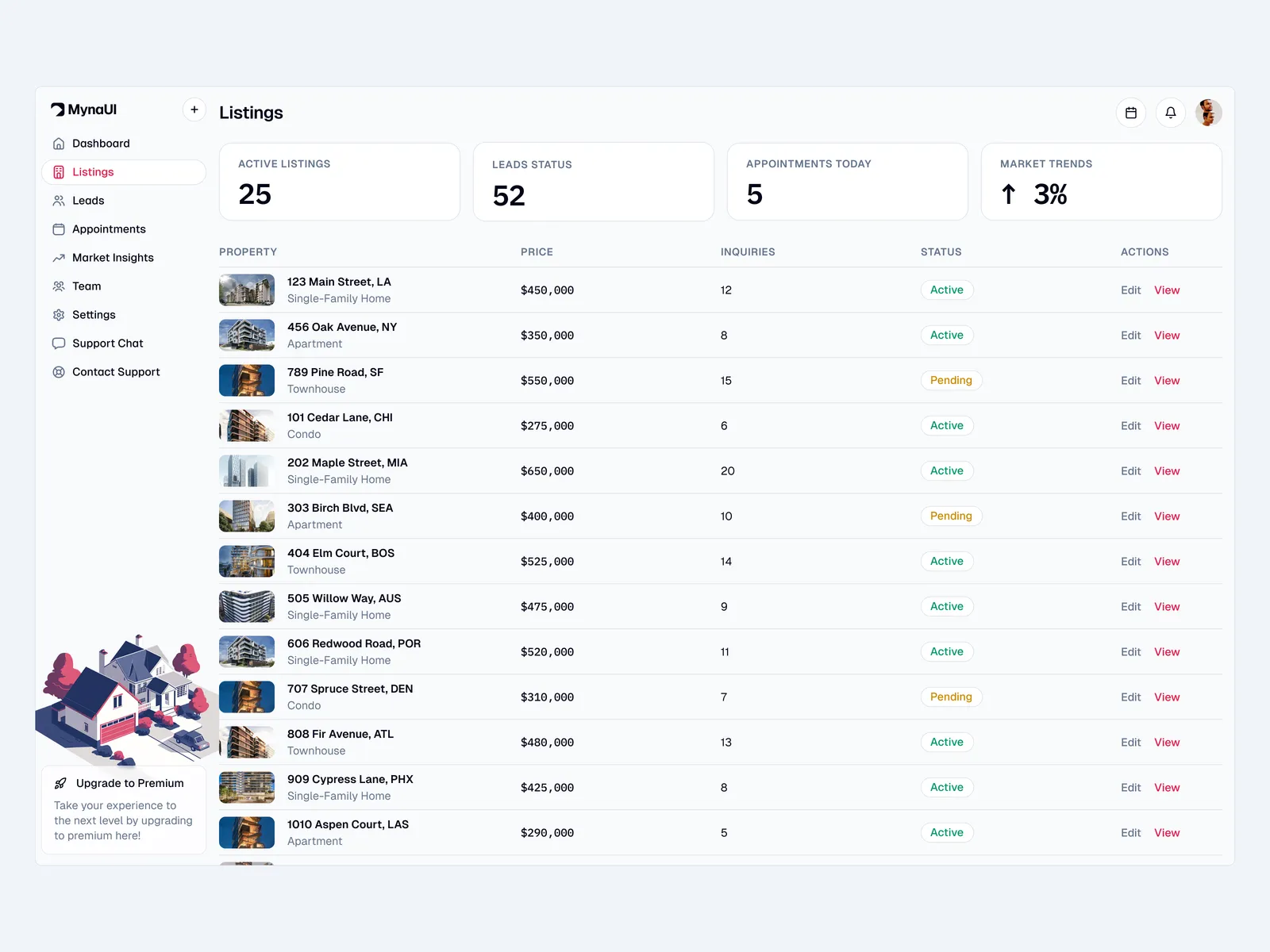This screenshot has height=952, width=1270.
Task: Click the Dashboard home icon
Action: [59, 144]
